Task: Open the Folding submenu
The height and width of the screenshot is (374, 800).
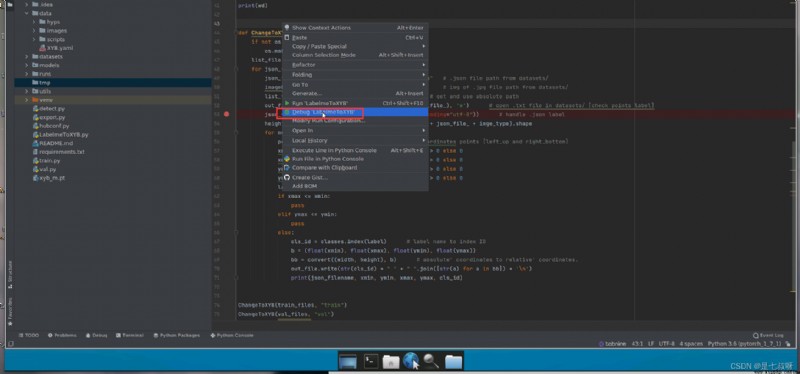Action: coord(355,74)
